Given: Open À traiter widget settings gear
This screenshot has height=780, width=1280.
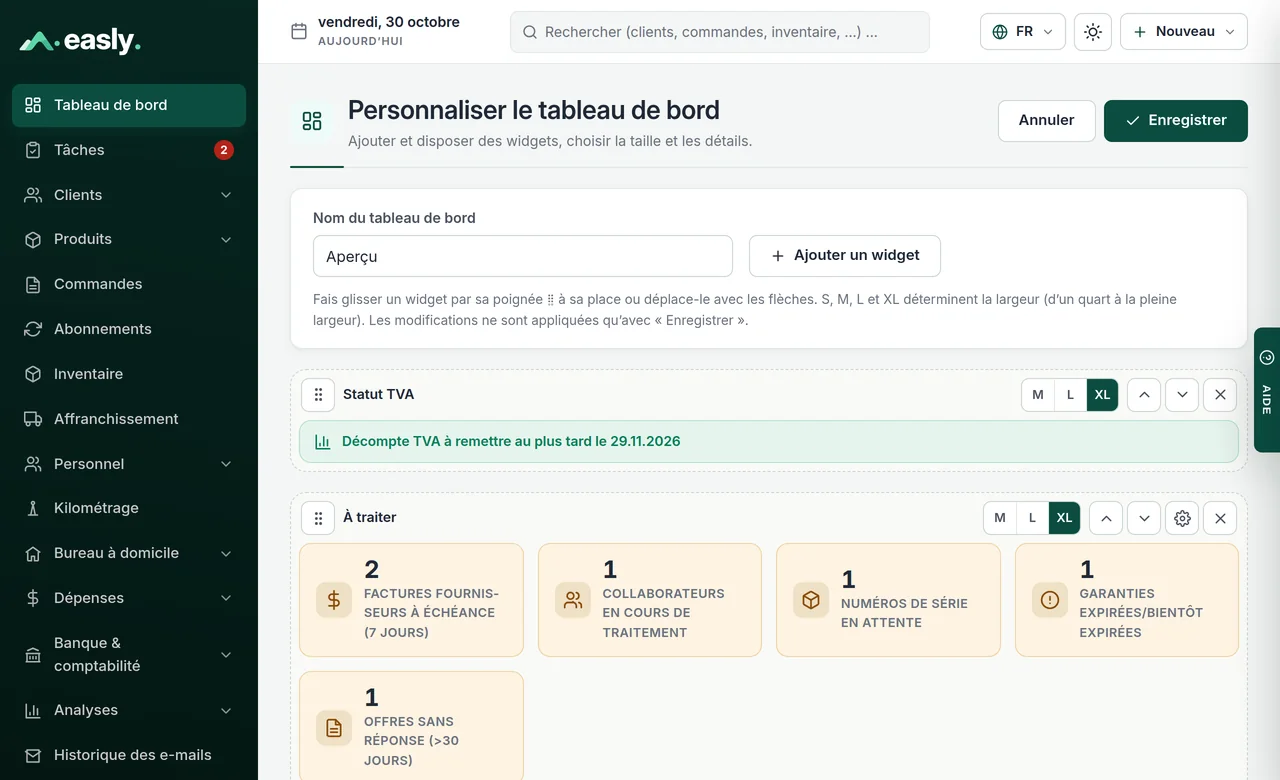Looking at the screenshot, I should pos(1182,518).
